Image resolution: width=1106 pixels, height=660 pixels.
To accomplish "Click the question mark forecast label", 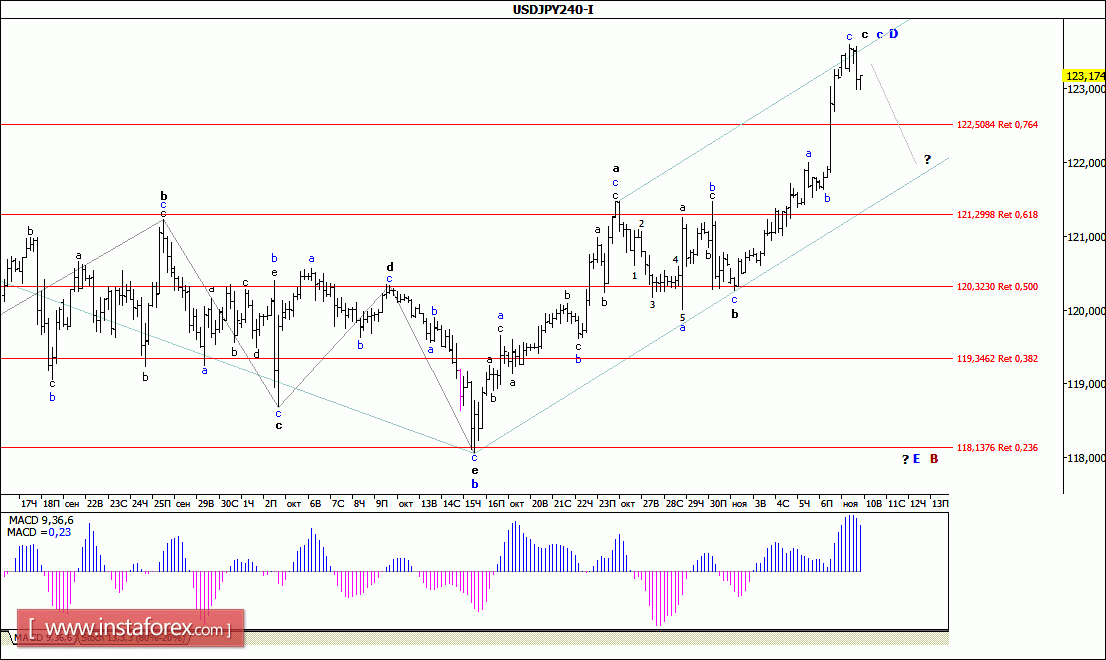I will pyautogui.click(x=928, y=159).
